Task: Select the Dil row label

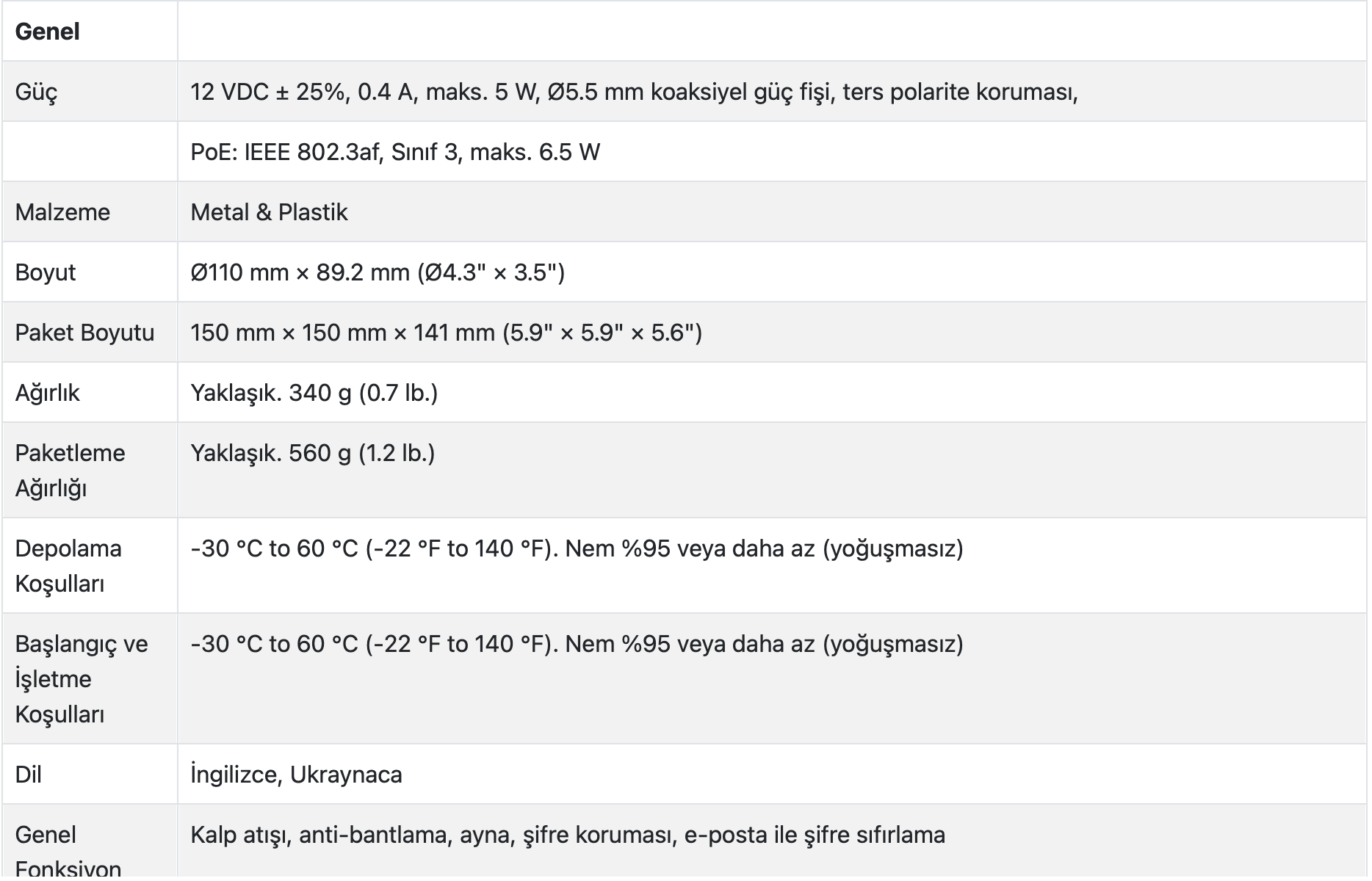Action: point(29,775)
